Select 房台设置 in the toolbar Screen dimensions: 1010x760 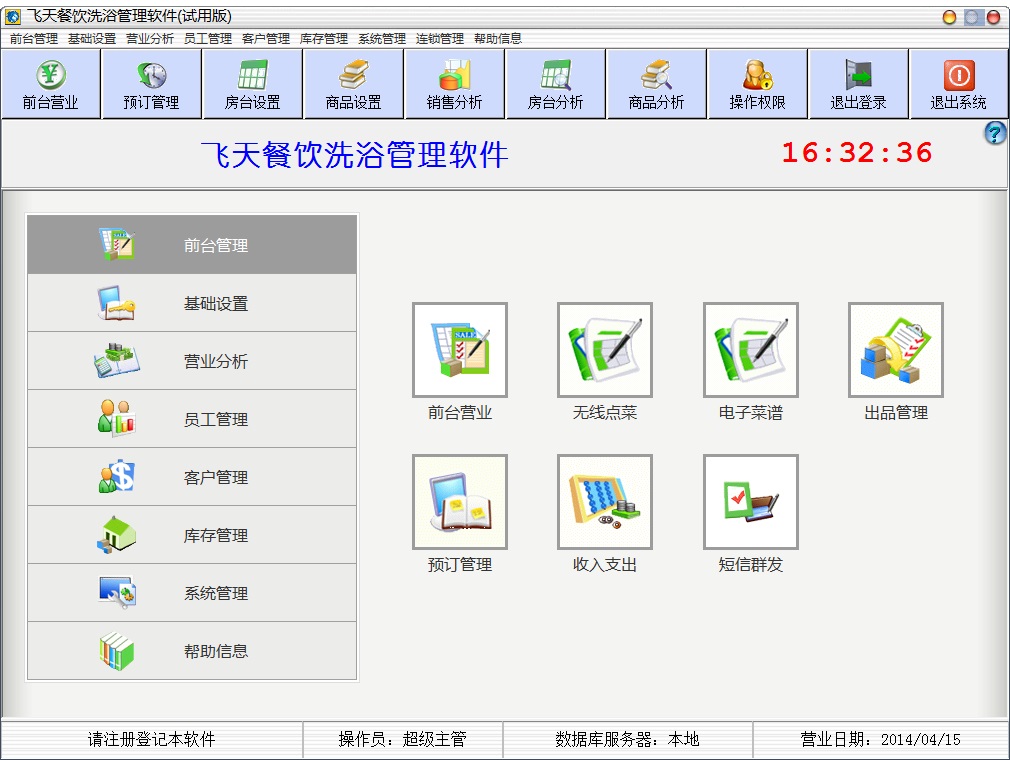[253, 85]
